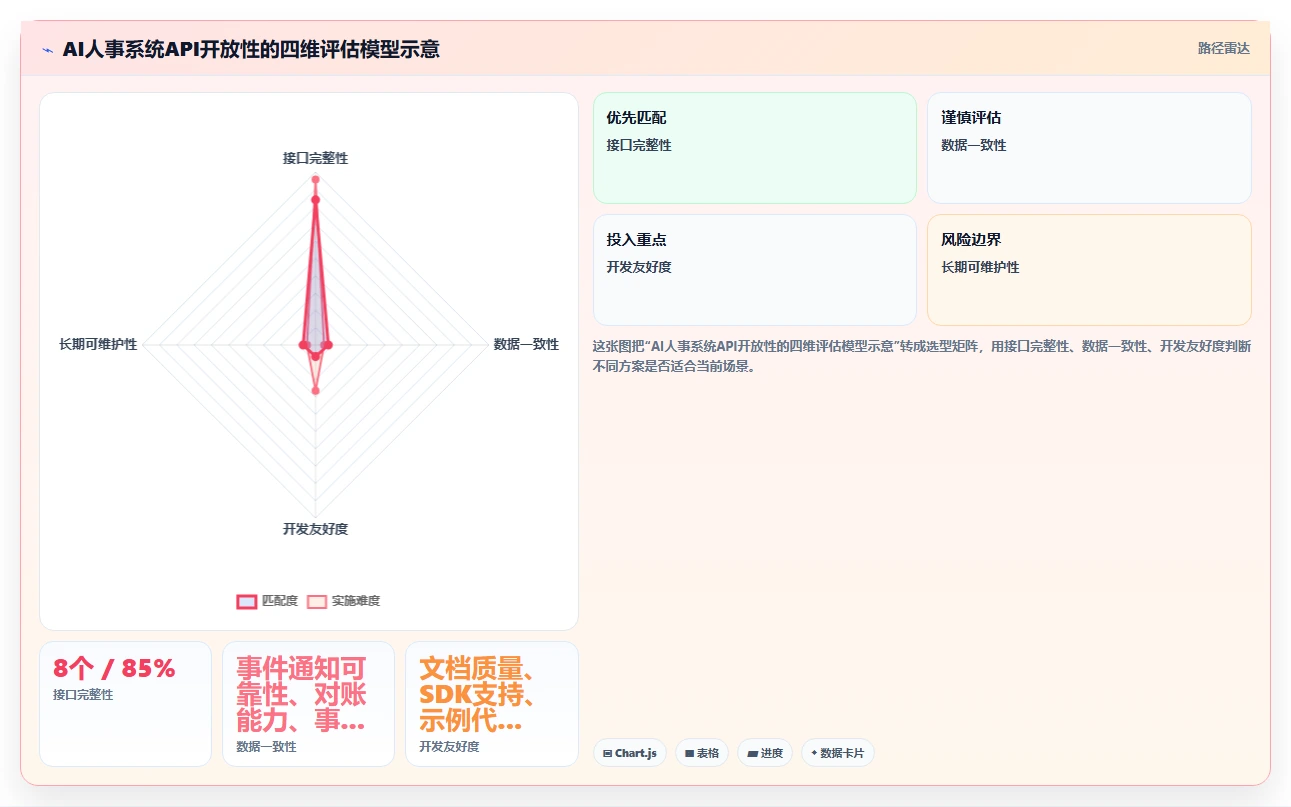Click the 开发友好度 radar axis label
This screenshot has height=807, width=1291.
pos(315,529)
